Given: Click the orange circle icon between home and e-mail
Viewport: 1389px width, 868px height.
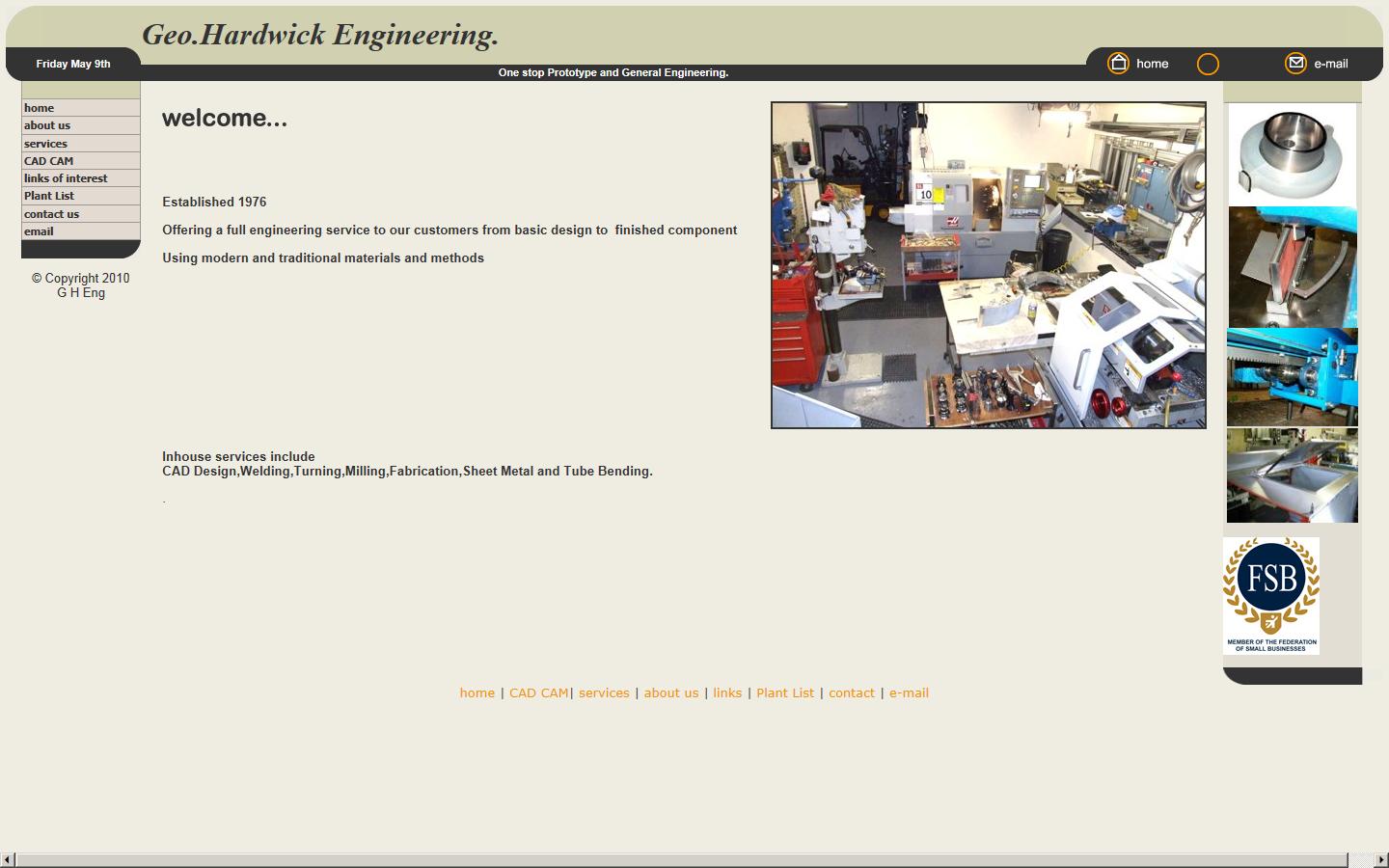Looking at the screenshot, I should (x=1208, y=64).
